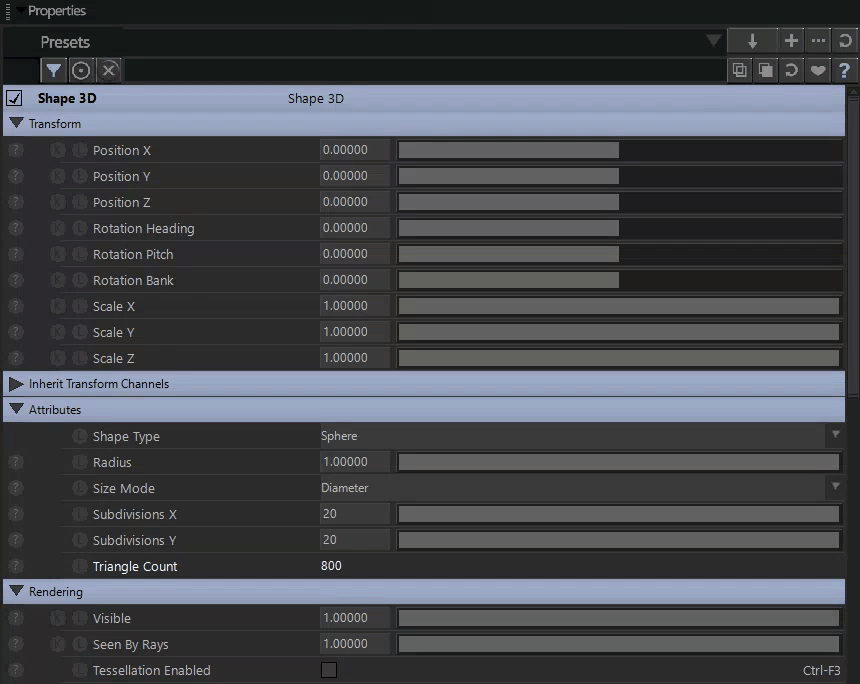Open the Presets dropdown arrow
This screenshot has width=860, height=684.
tap(714, 41)
